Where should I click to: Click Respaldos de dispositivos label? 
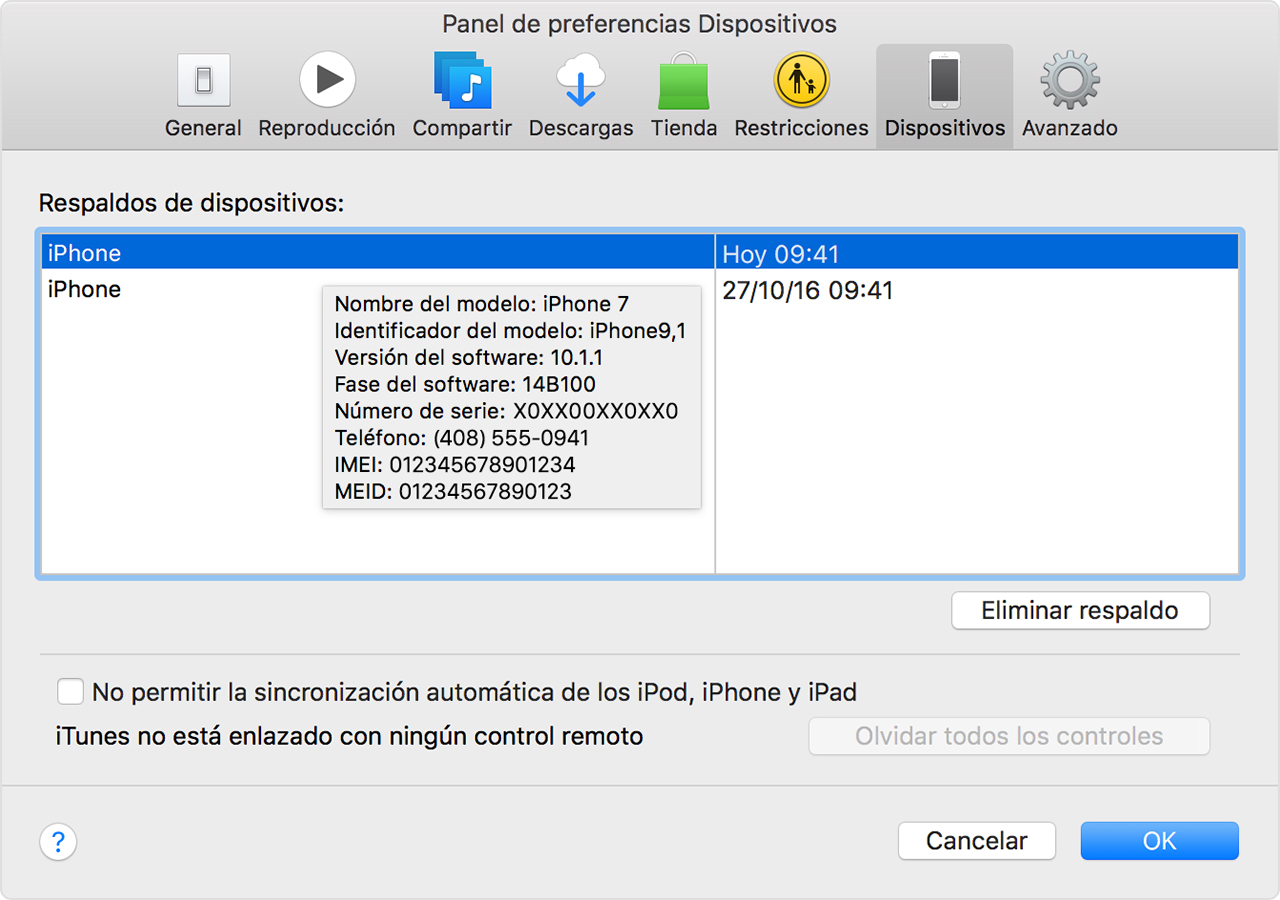tap(191, 204)
